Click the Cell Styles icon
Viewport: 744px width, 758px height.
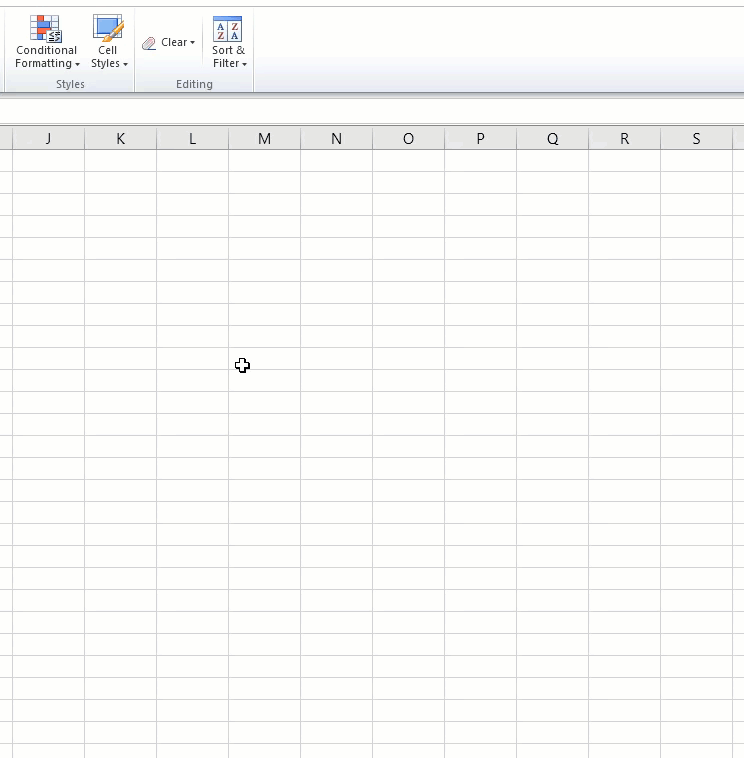coord(108,28)
